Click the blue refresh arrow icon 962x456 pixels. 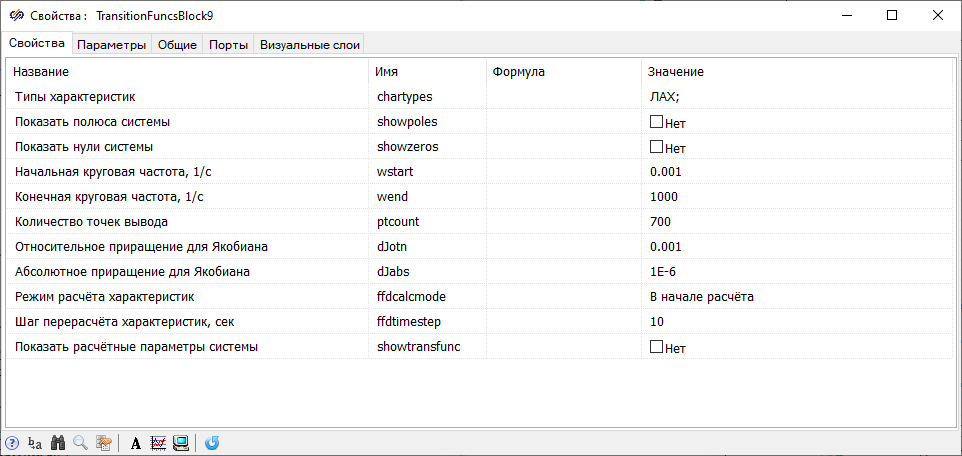[x=213, y=443]
